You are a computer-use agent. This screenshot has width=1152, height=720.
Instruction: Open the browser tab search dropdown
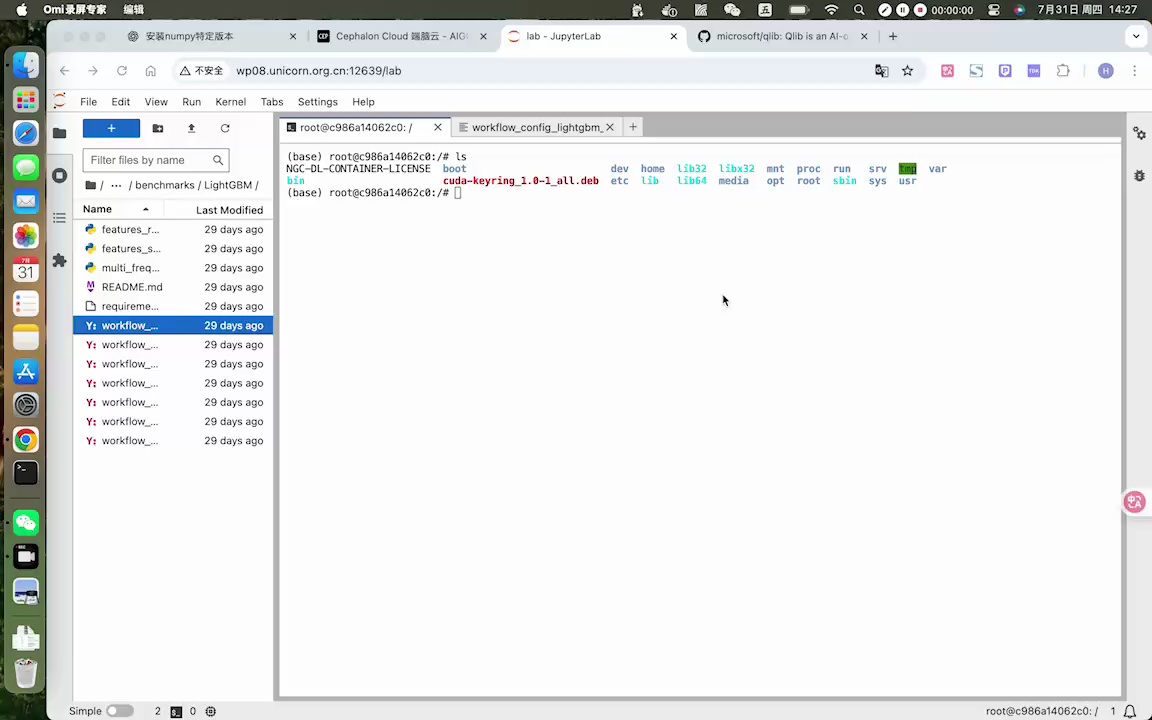pyautogui.click(x=1135, y=36)
